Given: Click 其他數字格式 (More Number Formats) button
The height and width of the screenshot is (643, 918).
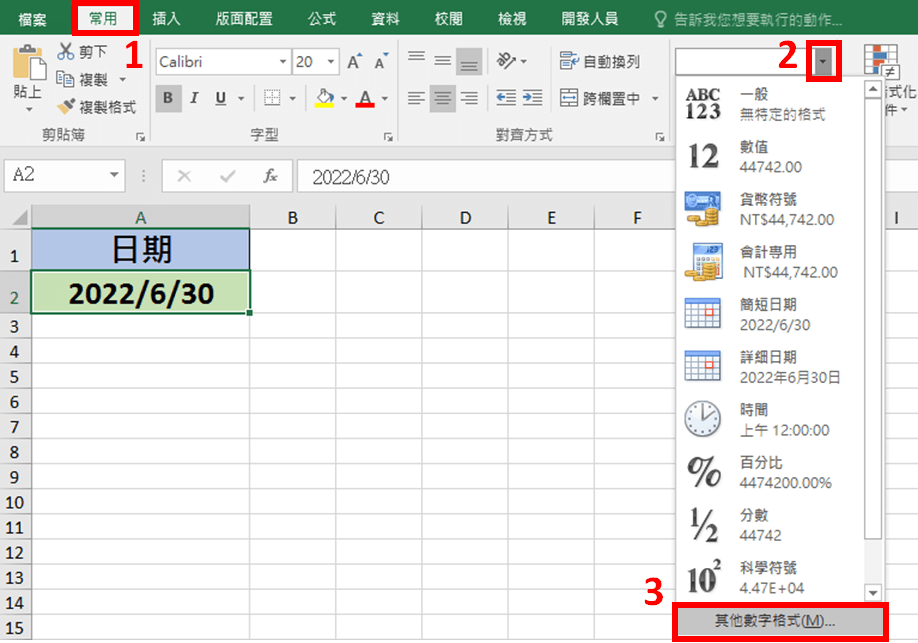Looking at the screenshot, I should 780,621.
